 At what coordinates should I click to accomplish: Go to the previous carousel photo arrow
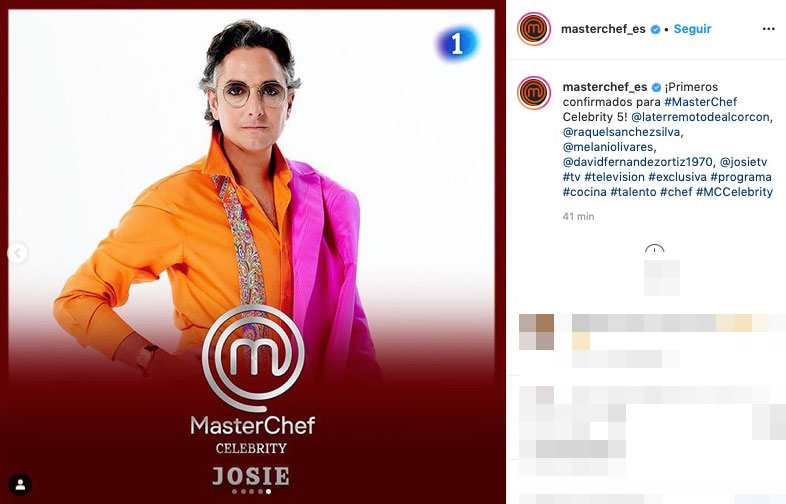(x=17, y=253)
